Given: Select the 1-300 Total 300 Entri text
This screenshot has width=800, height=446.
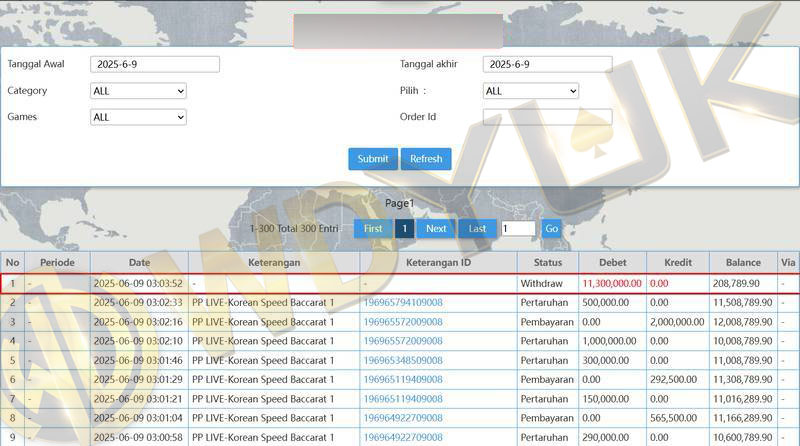Looking at the screenshot, I should click(294, 229).
